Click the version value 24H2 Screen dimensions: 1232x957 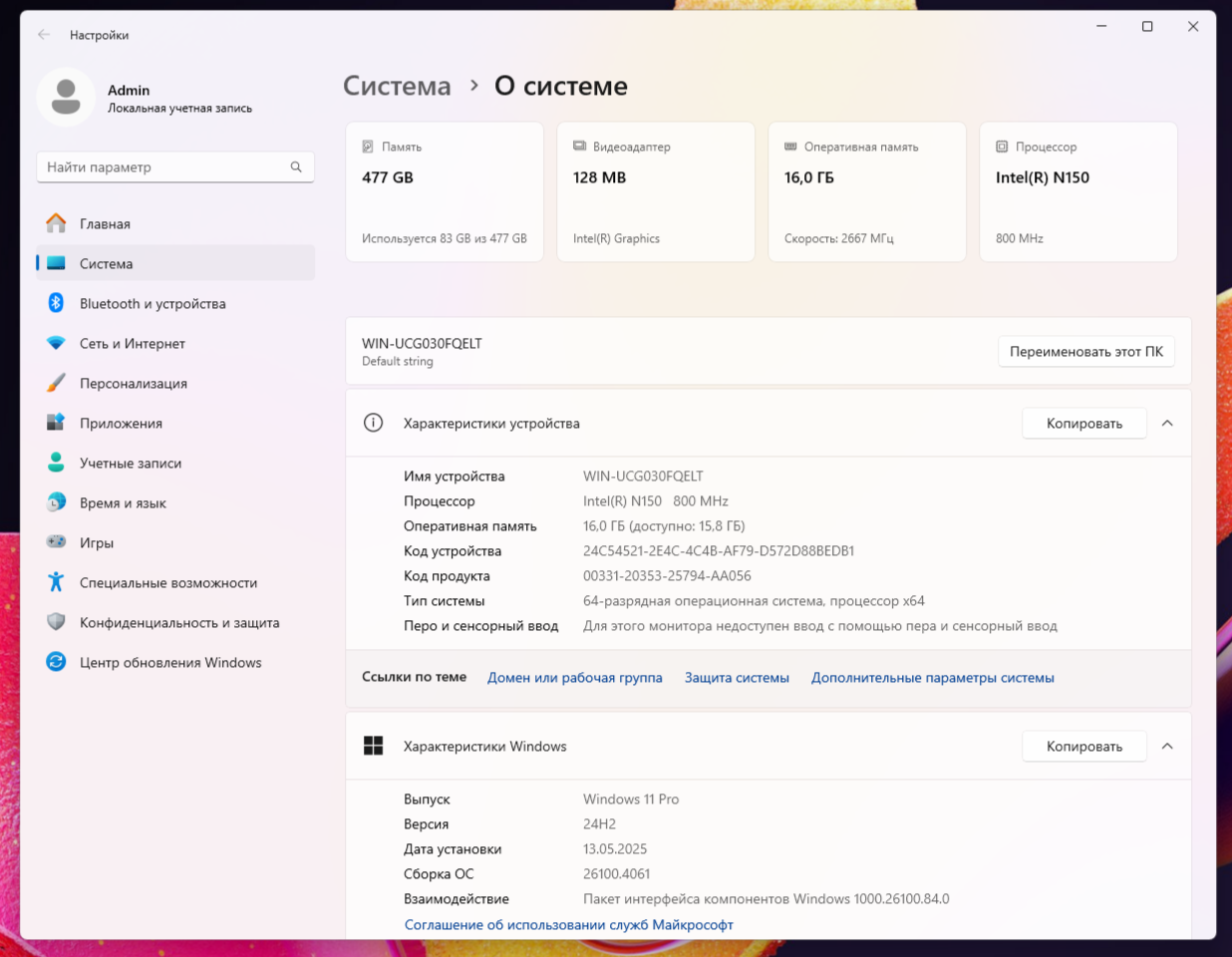click(x=599, y=823)
